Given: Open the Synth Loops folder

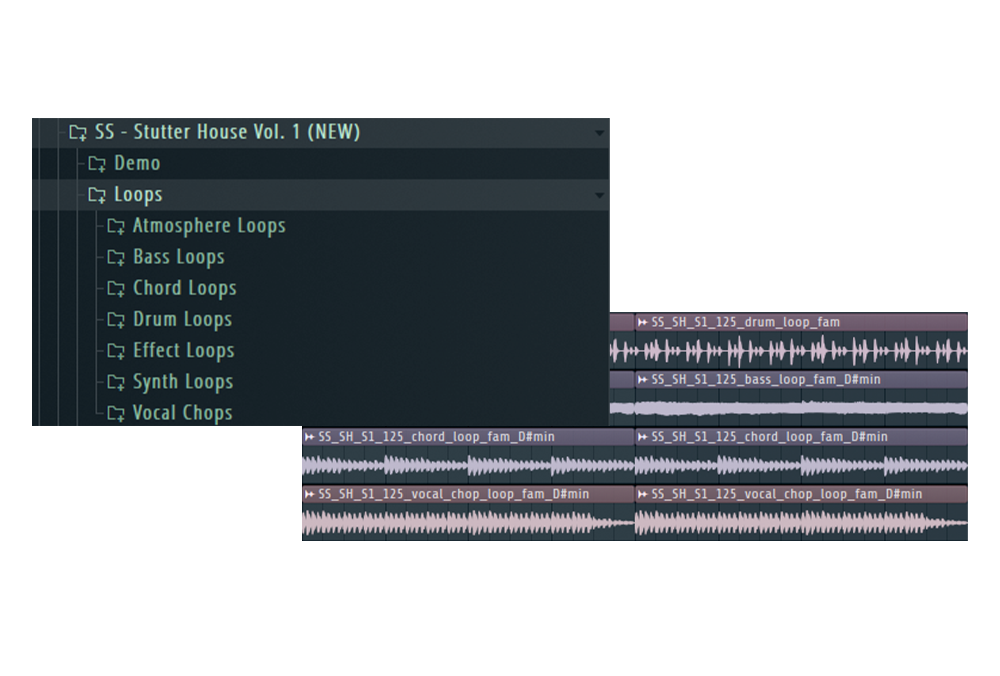Looking at the screenshot, I should [x=182, y=382].
